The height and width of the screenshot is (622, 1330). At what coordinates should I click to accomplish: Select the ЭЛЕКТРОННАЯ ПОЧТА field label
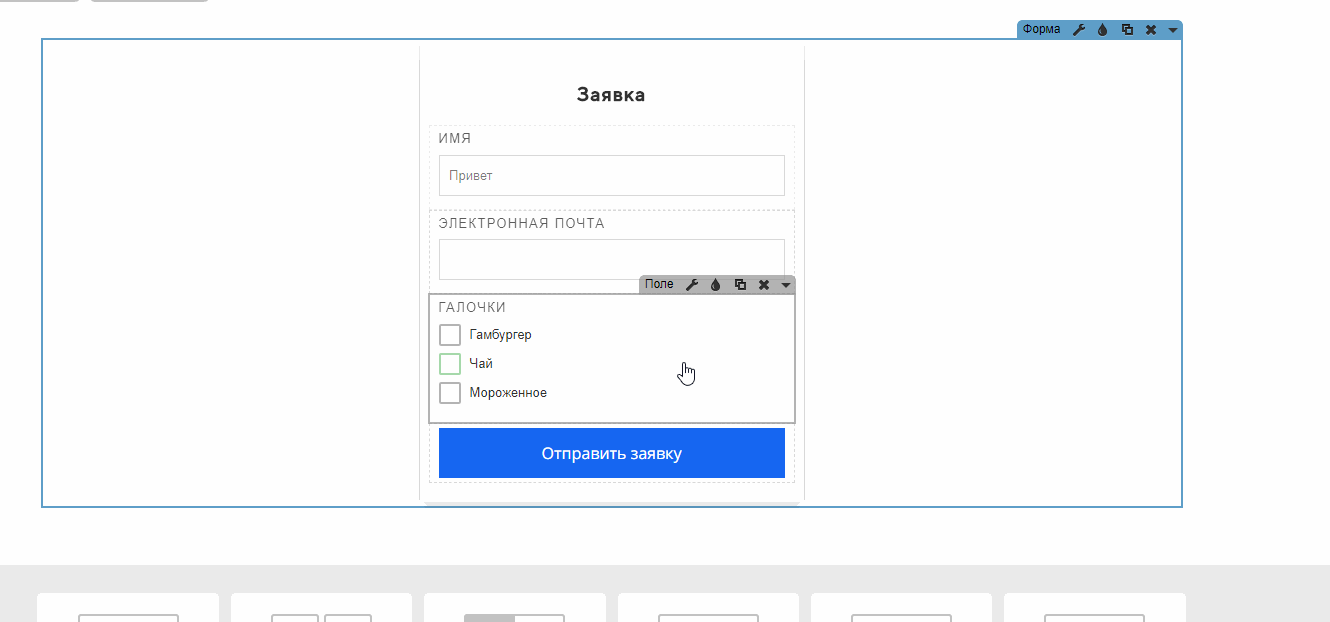tap(522, 223)
